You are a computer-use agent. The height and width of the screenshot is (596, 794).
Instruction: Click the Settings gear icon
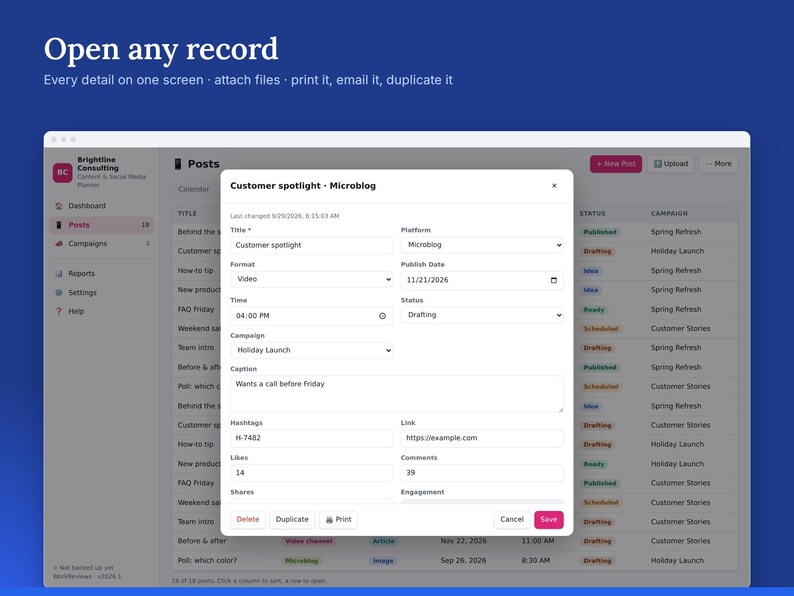pyautogui.click(x=59, y=293)
